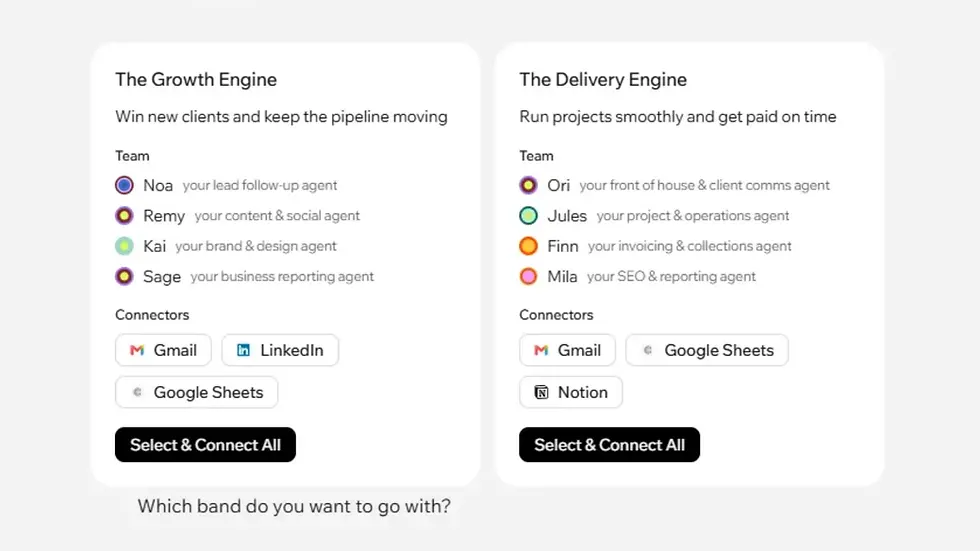This screenshot has width=980, height=551.
Task: Click the LinkedIn logo icon
Action: coord(243,350)
